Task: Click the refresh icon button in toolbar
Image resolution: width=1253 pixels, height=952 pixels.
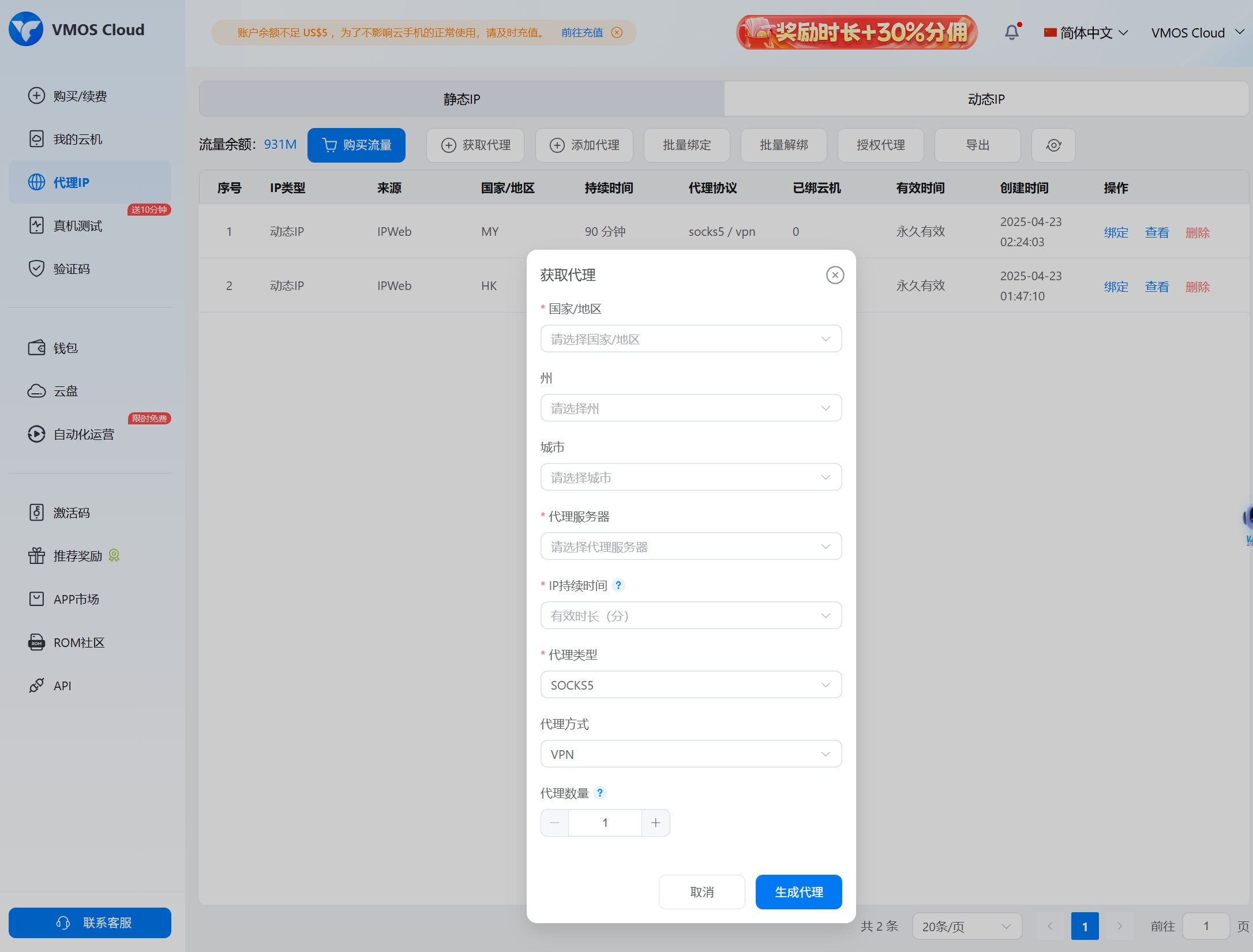Action: pyautogui.click(x=1053, y=145)
